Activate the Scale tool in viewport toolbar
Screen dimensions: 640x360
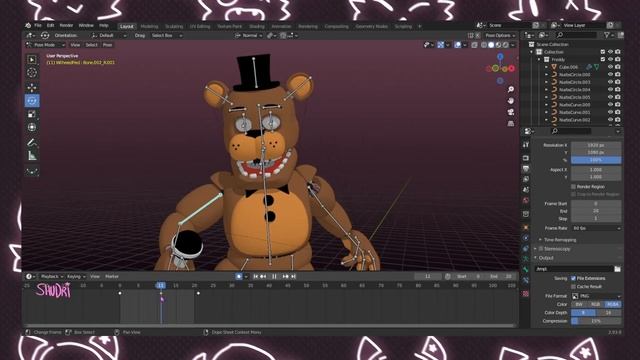click(32, 114)
